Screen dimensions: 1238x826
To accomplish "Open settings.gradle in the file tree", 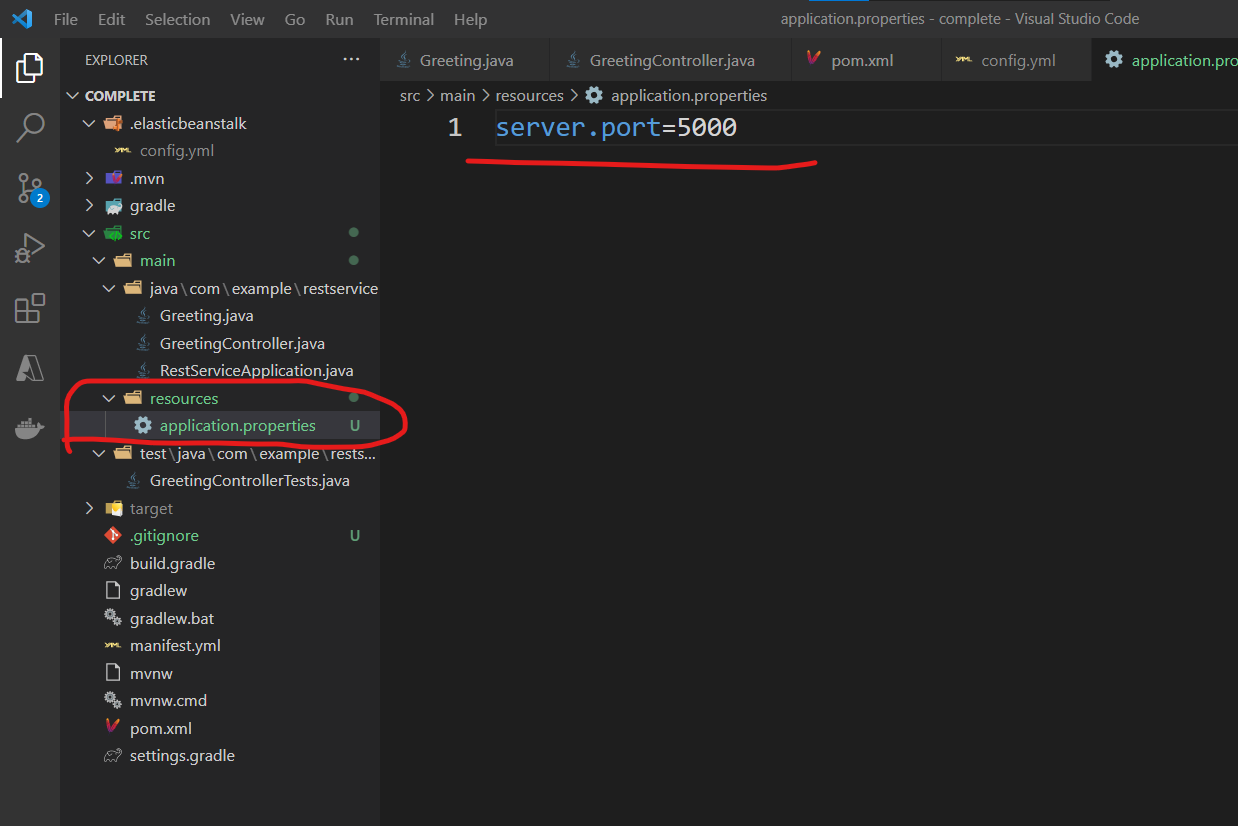I will click(182, 756).
